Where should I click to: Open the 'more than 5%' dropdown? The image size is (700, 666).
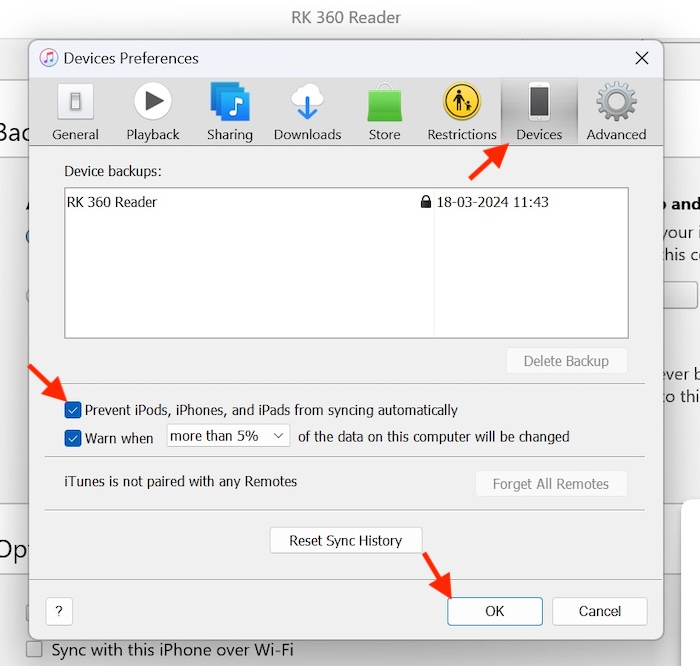228,436
